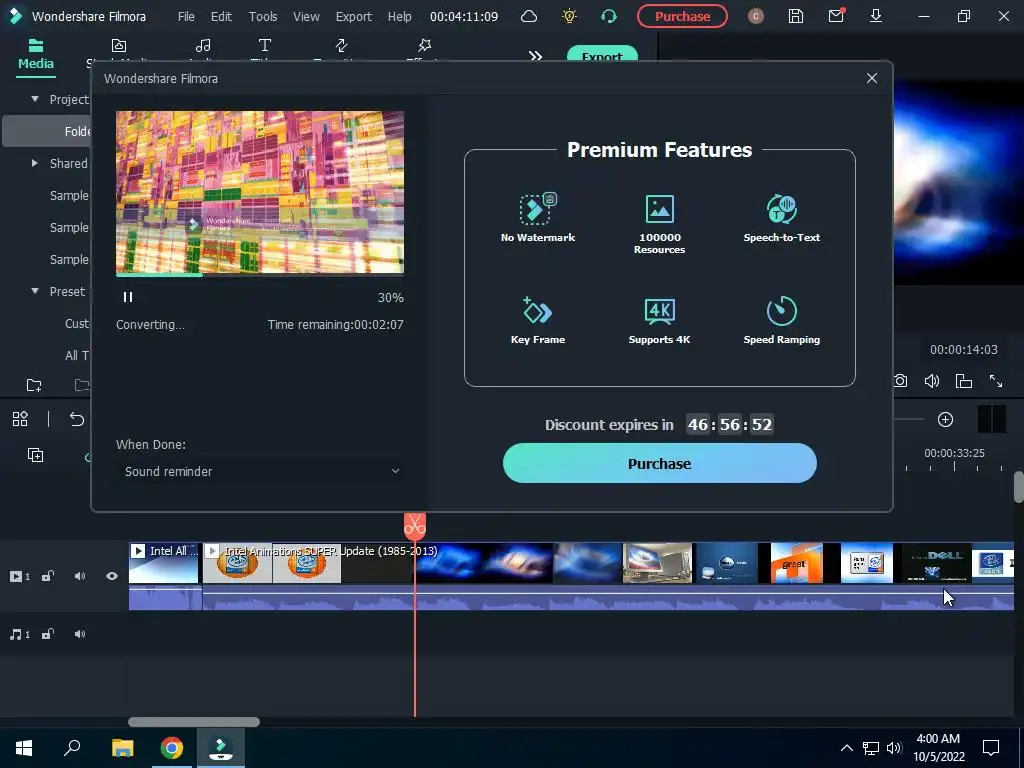Collapse the Project tree node

coord(35,99)
